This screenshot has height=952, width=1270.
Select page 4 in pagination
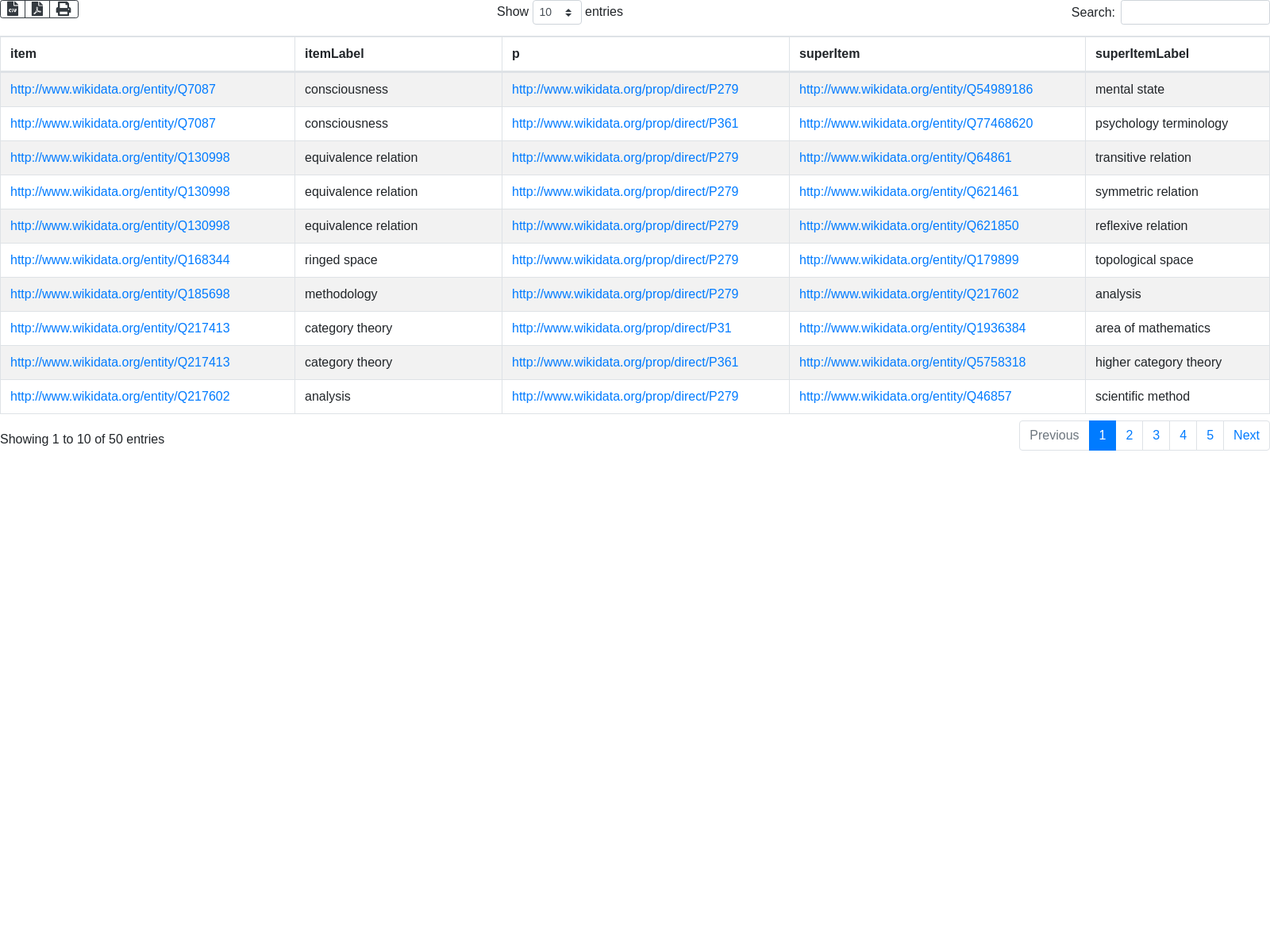[x=1183, y=436]
